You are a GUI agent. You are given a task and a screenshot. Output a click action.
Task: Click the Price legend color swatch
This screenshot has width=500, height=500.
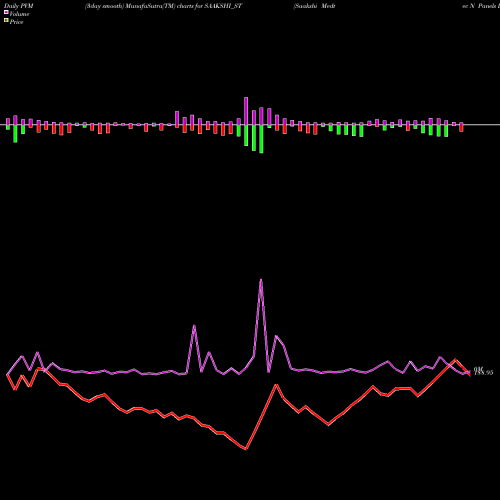click(6, 21)
